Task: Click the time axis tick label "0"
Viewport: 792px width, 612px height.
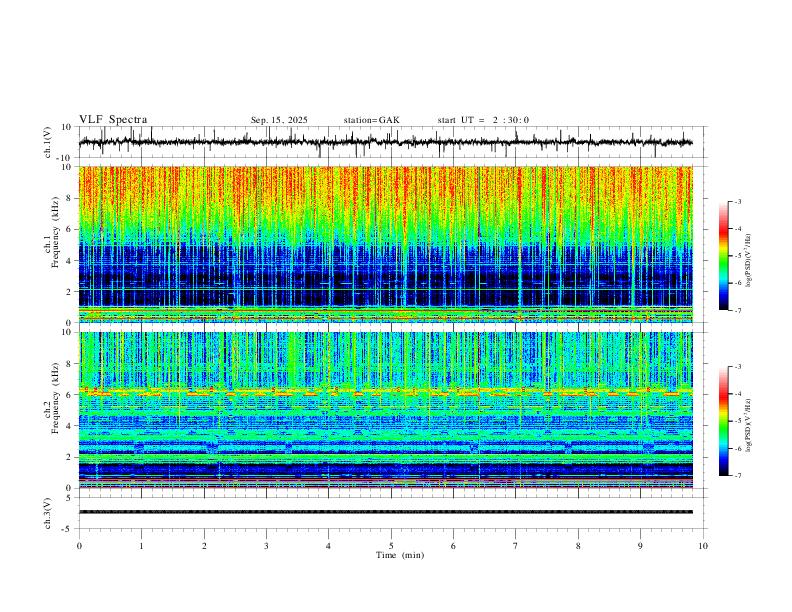Action: coord(79,546)
